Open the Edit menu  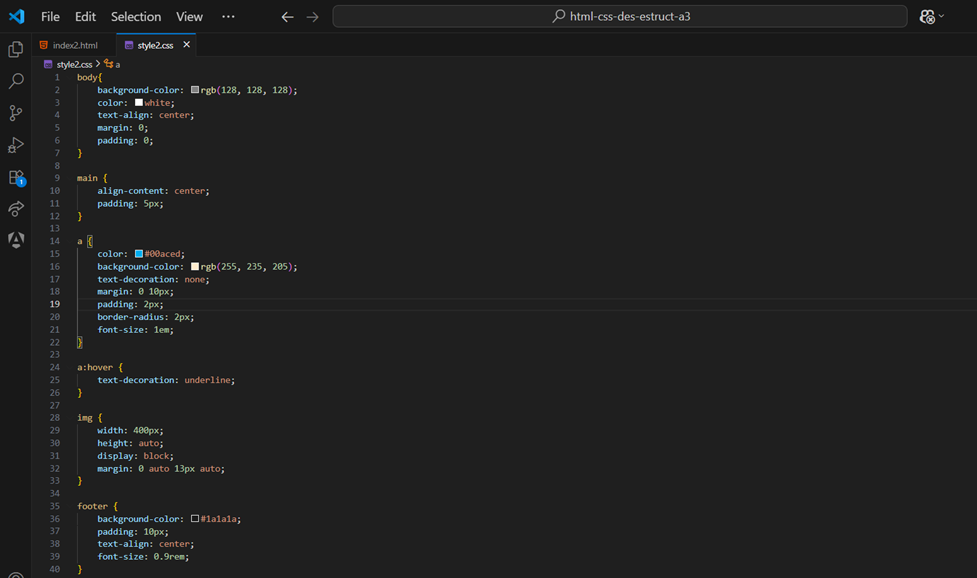(x=85, y=17)
